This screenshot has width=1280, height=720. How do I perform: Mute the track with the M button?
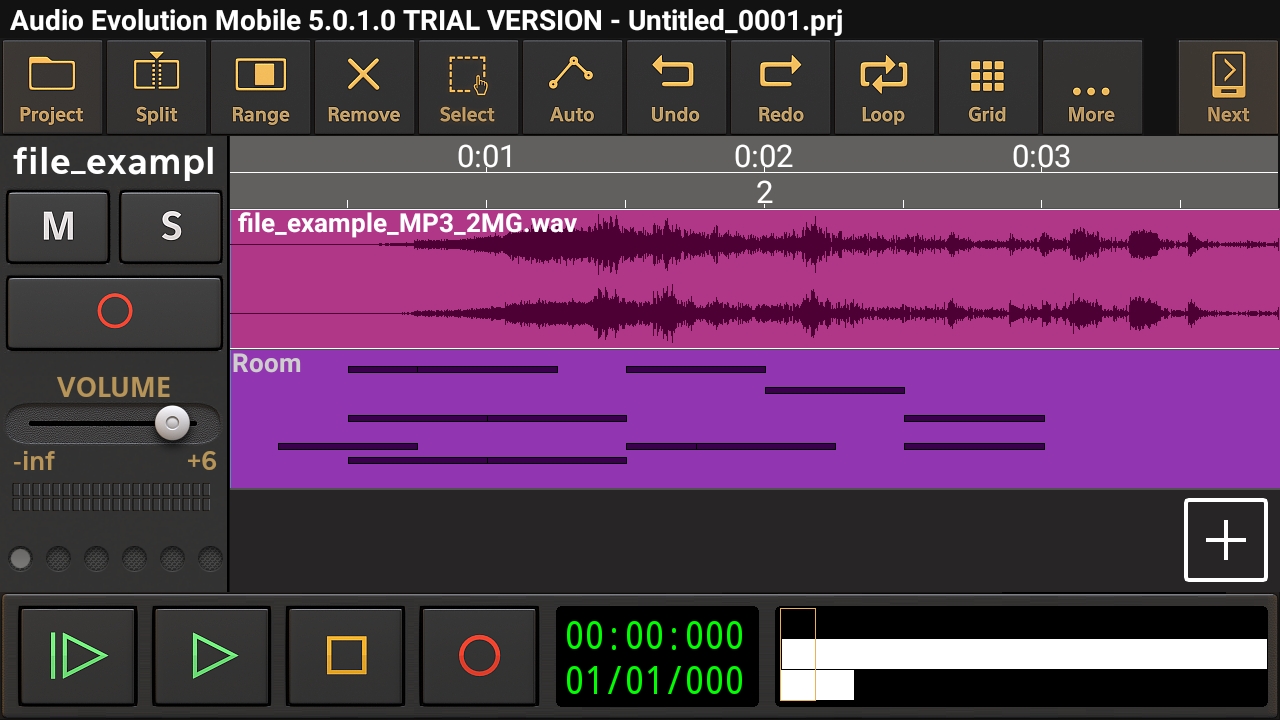(58, 227)
